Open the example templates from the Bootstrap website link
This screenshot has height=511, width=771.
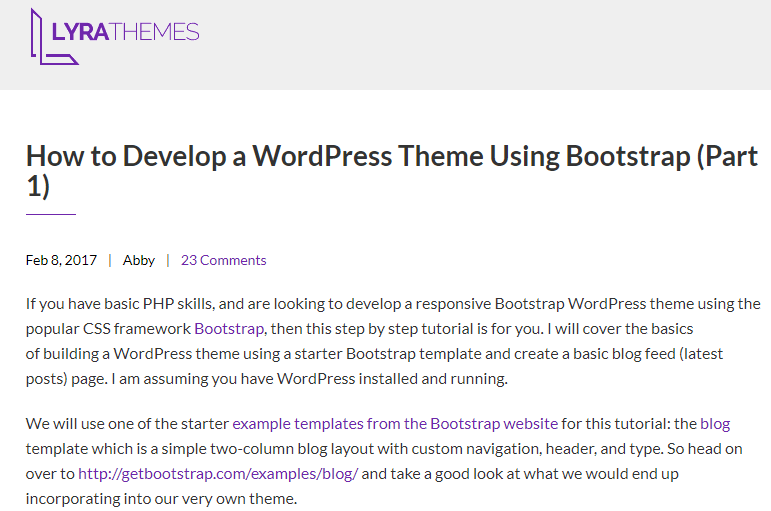click(395, 423)
